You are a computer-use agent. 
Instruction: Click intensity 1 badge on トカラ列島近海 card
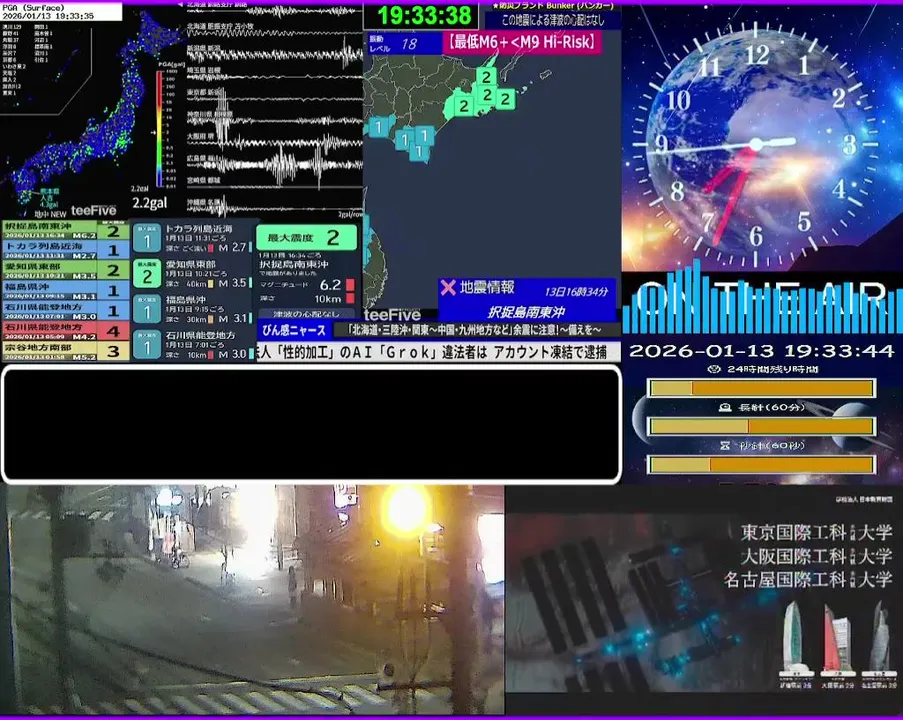(x=147, y=239)
